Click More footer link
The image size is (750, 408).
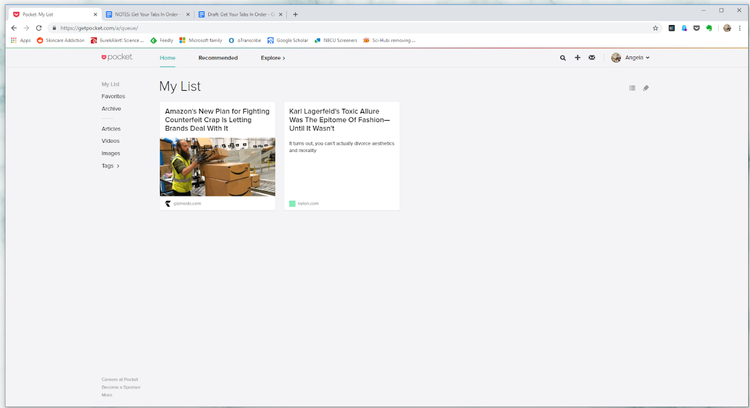point(107,395)
